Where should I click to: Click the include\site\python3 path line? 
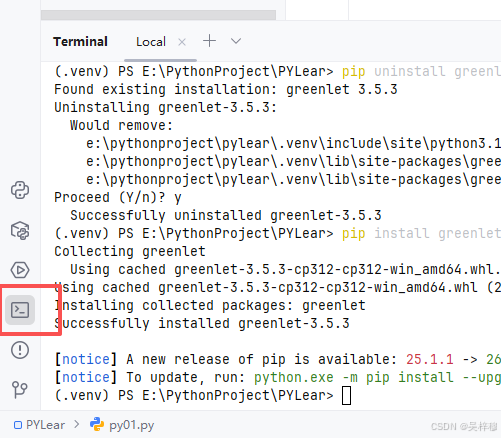coord(293,143)
